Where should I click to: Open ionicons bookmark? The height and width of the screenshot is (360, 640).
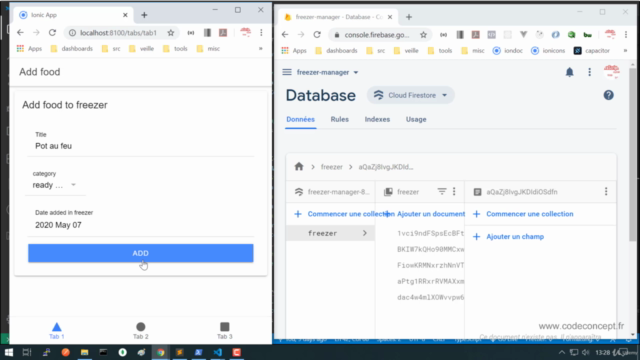[x=548, y=51]
